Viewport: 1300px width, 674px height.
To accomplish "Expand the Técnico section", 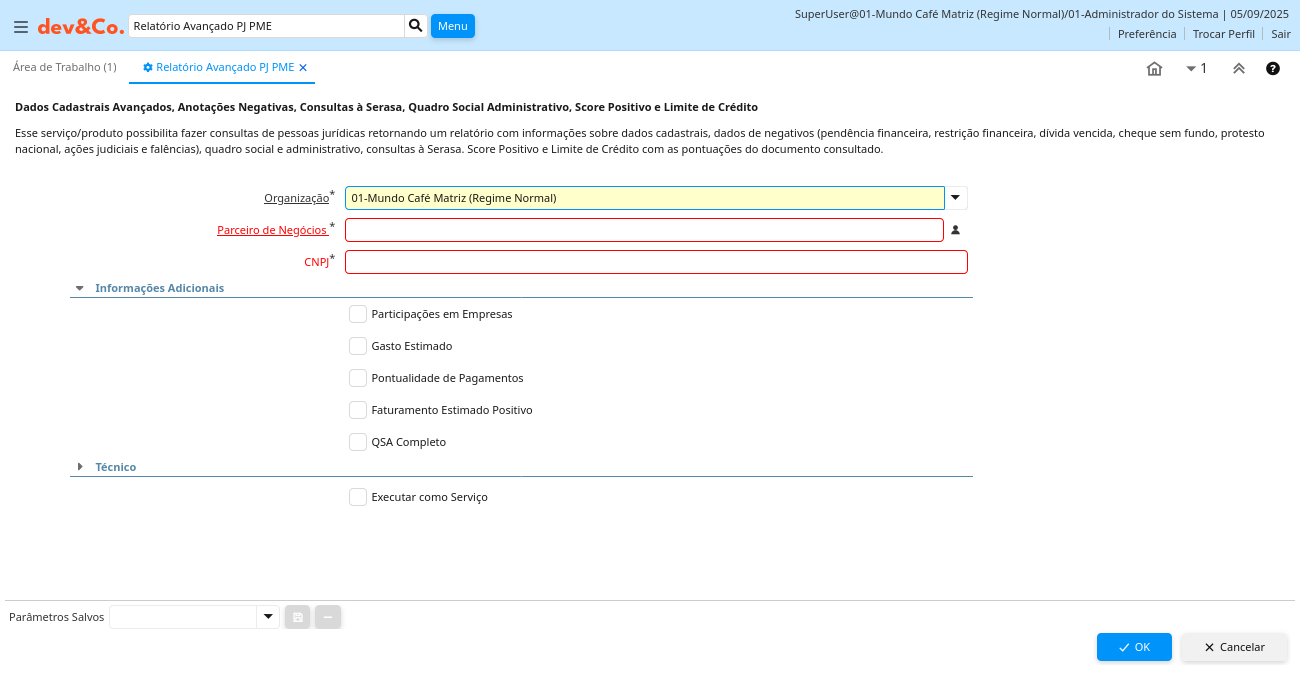I will pyautogui.click(x=80, y=467).
